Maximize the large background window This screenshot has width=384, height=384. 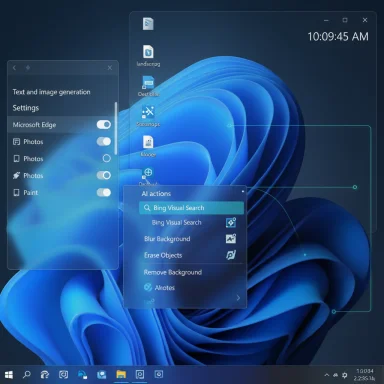pos(345,20)
